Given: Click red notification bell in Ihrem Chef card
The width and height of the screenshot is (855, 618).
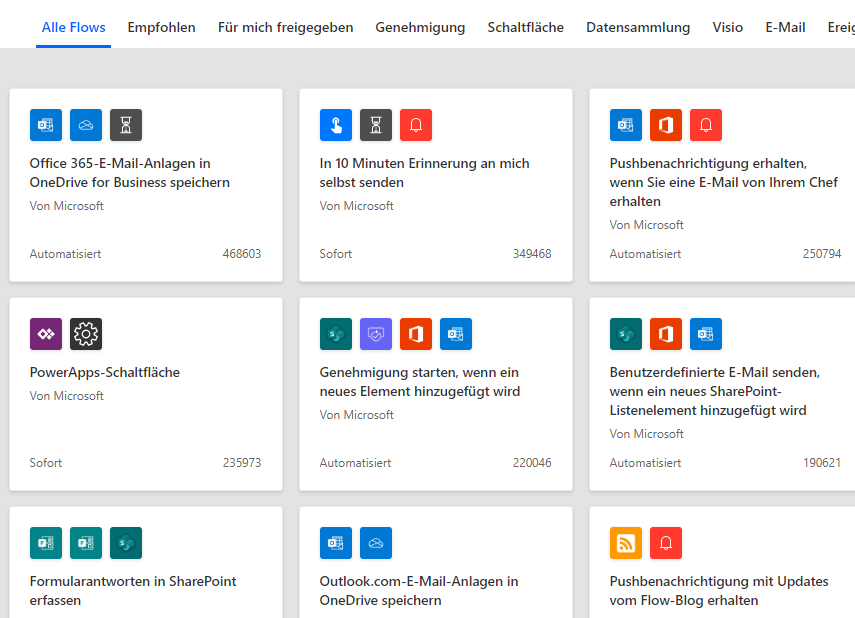Looking at the screenshot, I should pyautogui.click(x=706, y=125).
